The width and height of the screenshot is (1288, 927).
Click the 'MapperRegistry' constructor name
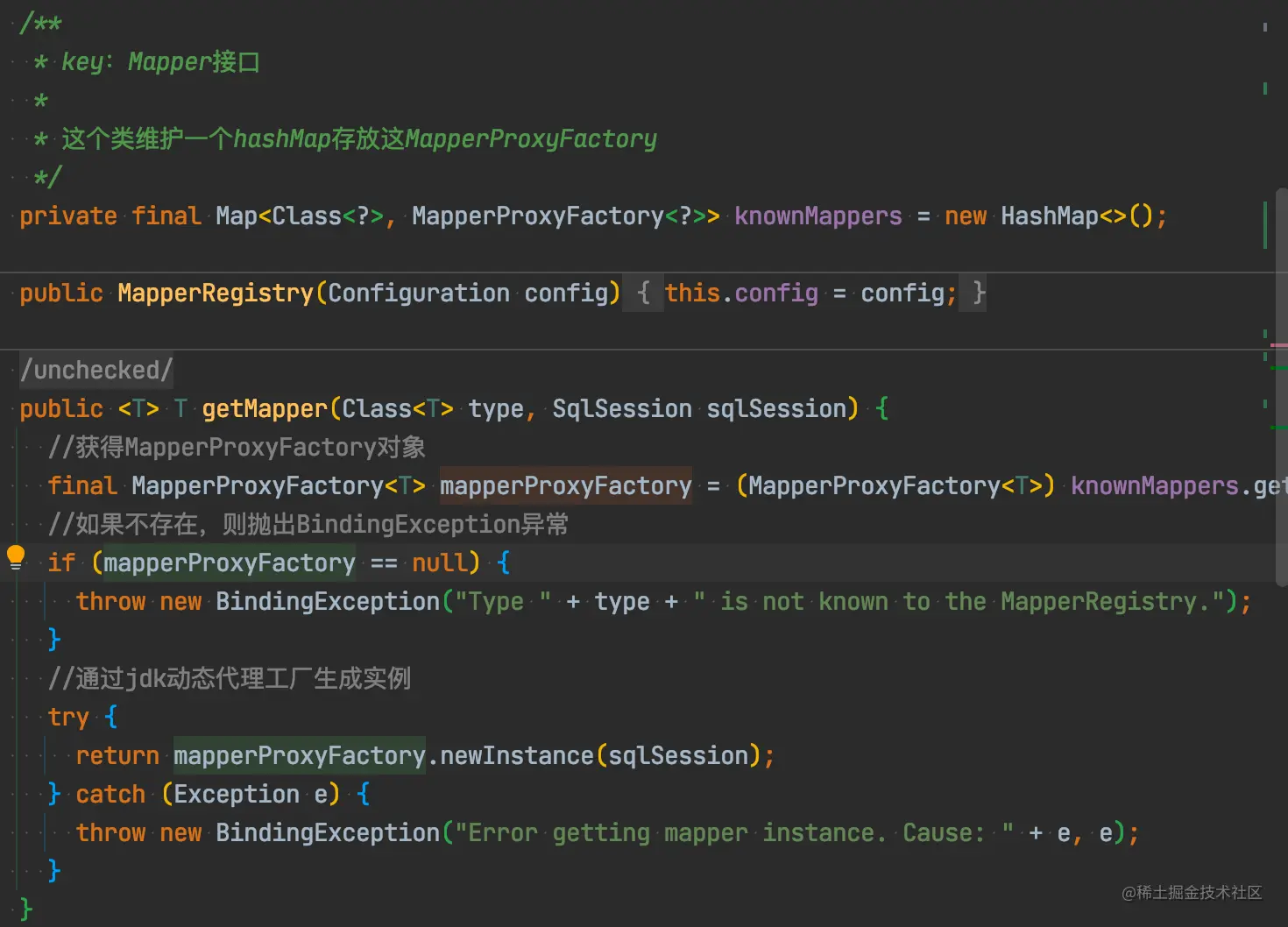pos(216,293)
